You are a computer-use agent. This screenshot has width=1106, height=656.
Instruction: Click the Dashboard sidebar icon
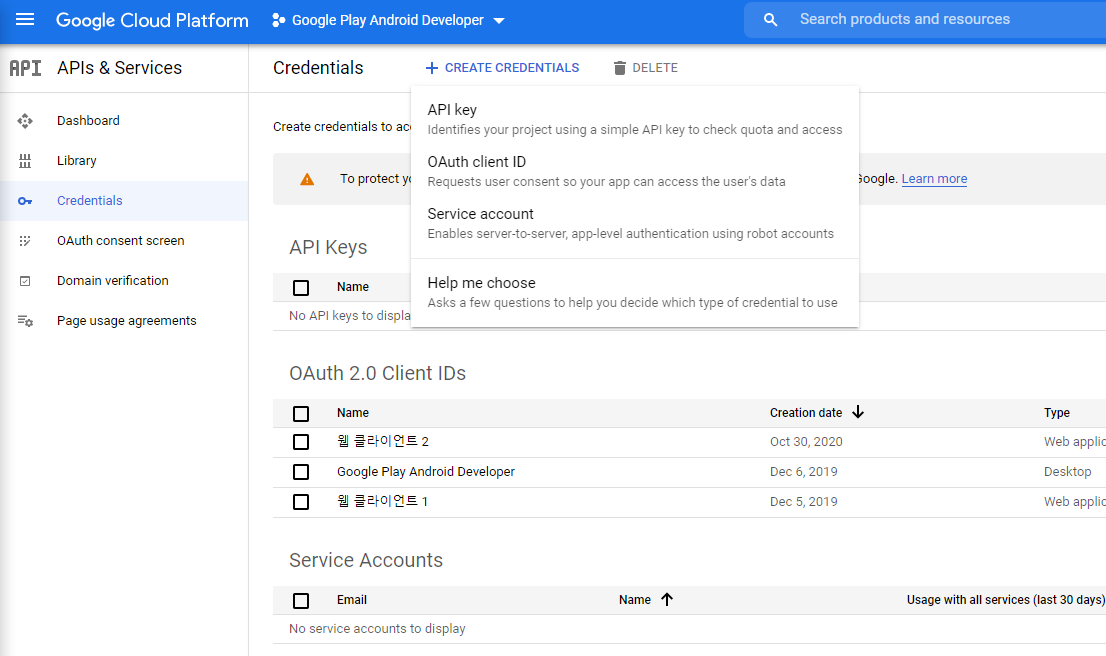tap(25, 121)
